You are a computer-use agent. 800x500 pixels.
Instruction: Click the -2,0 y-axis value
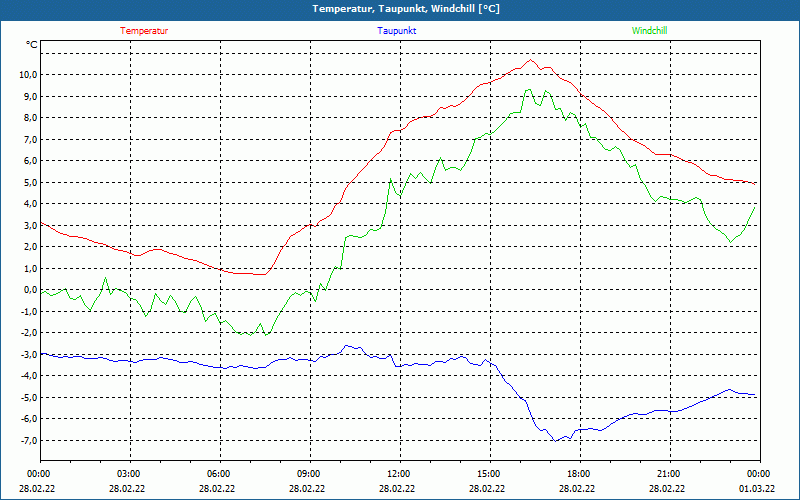[29, 333]
